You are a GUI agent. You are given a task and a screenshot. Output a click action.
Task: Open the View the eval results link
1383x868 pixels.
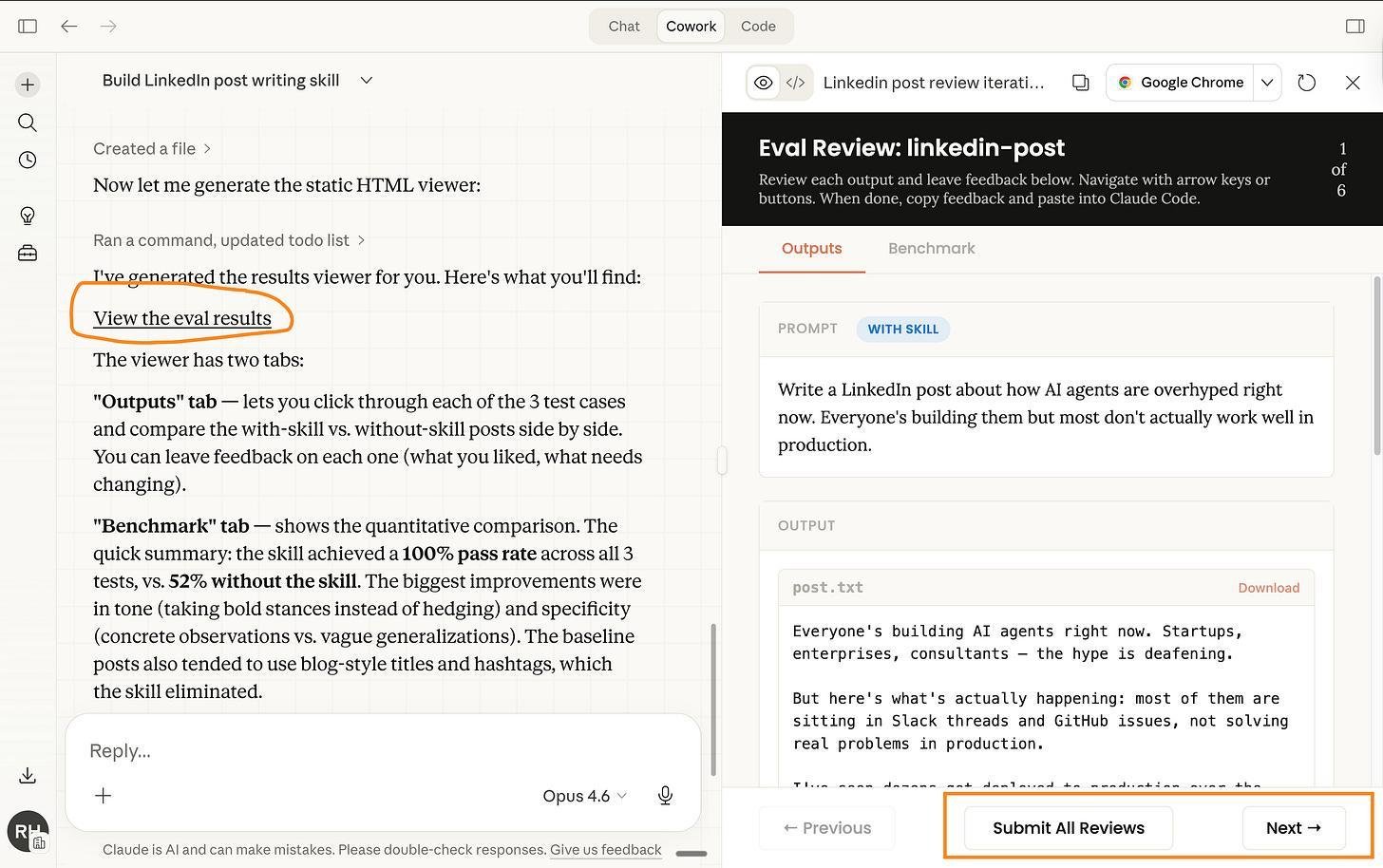[182, 319]
